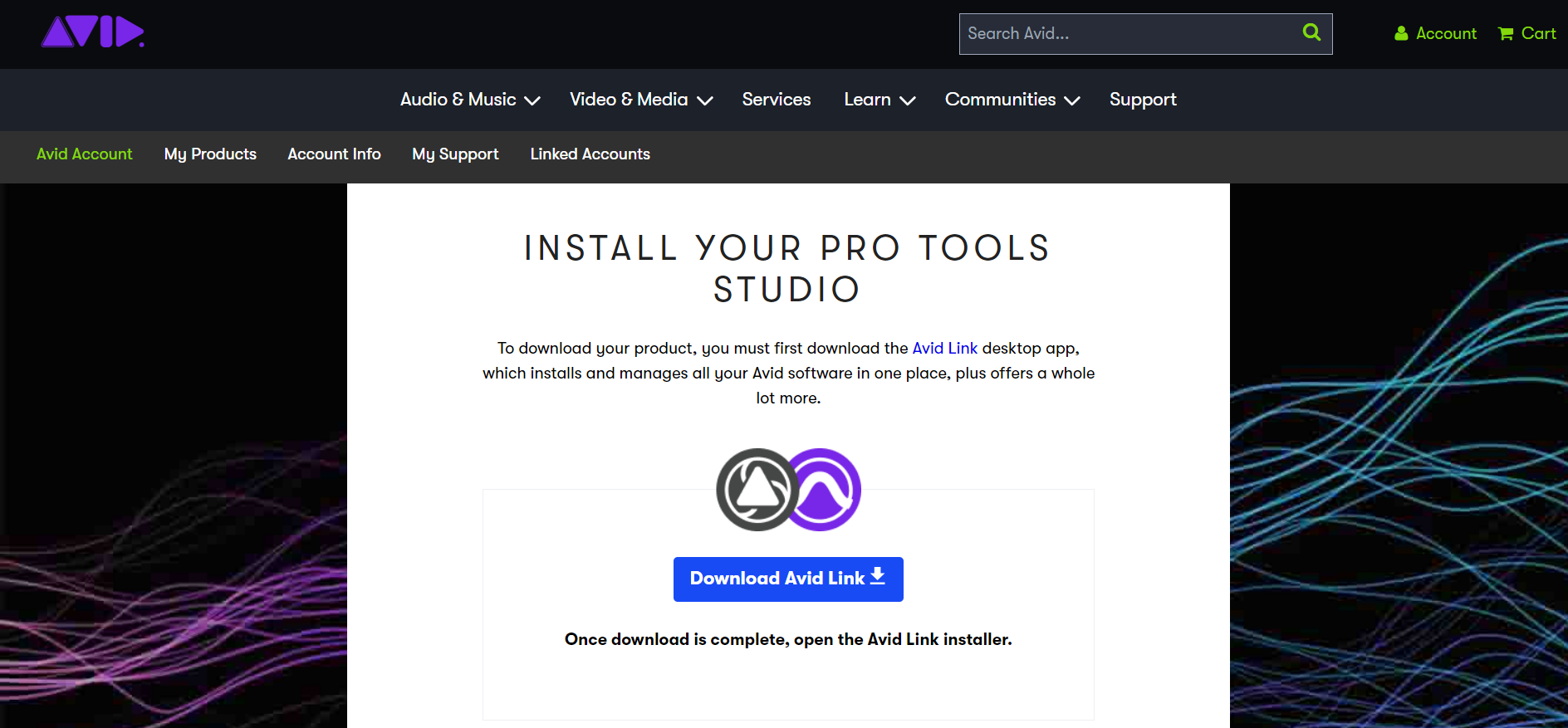
Task: Click the Avid logo in the header
Action: [93, 32]
